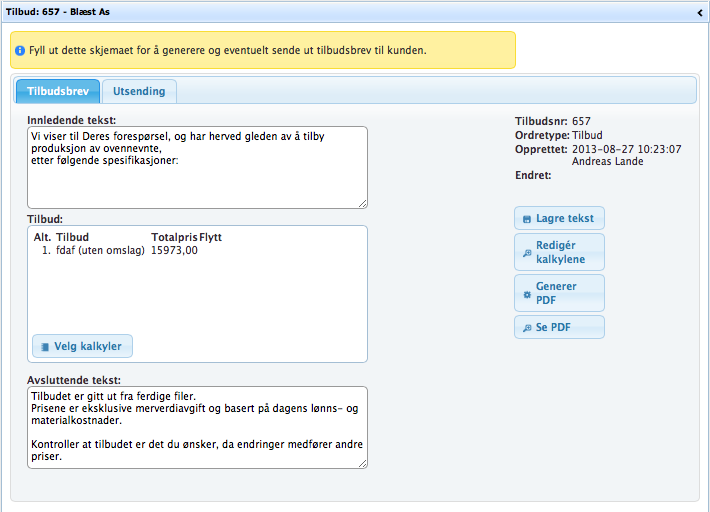Click the Totalpris column header
Screen dimensions: 710x512
click(x=174, y=237)
